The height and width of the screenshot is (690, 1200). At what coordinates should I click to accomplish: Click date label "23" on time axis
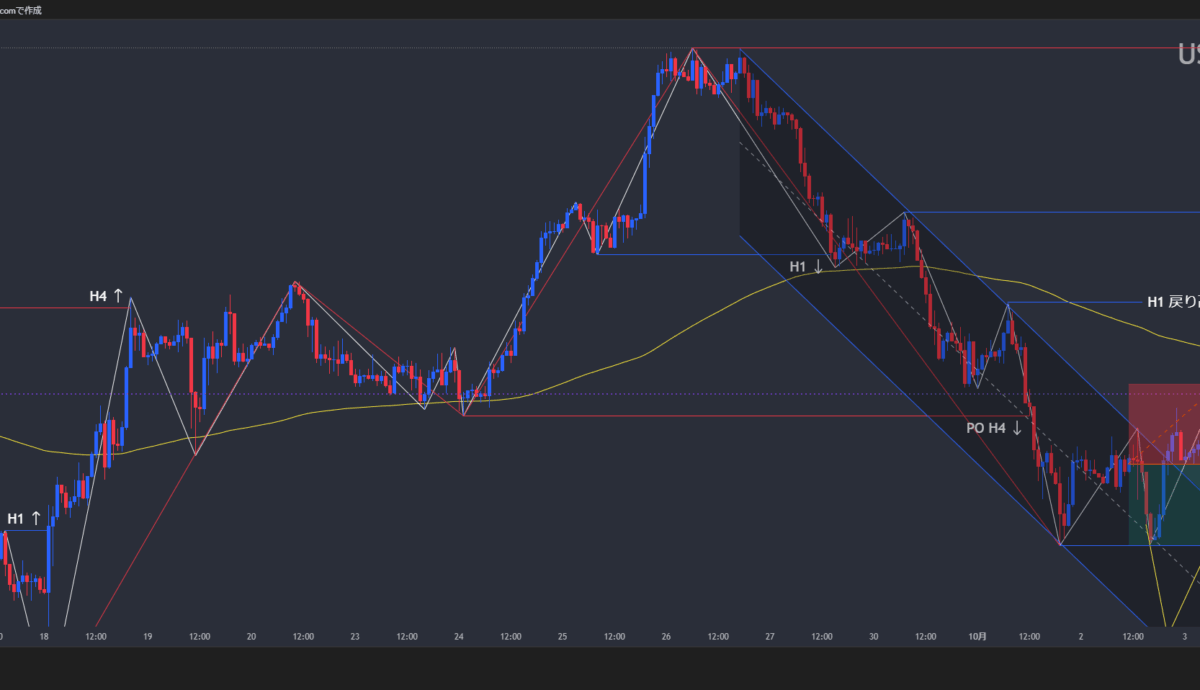pos(355,636)
